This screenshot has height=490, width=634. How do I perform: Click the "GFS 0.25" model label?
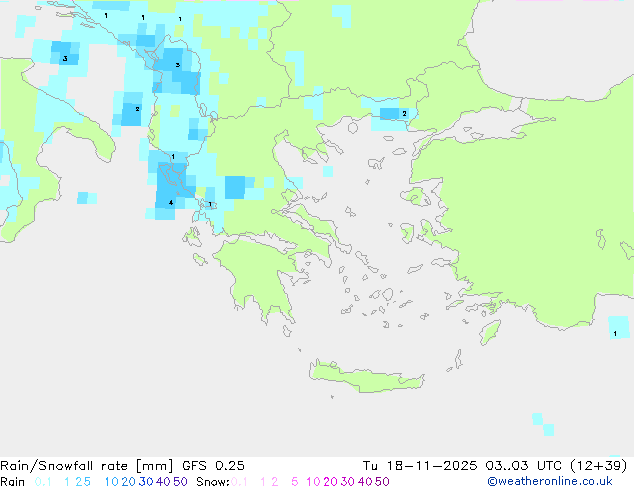[213, 466]
